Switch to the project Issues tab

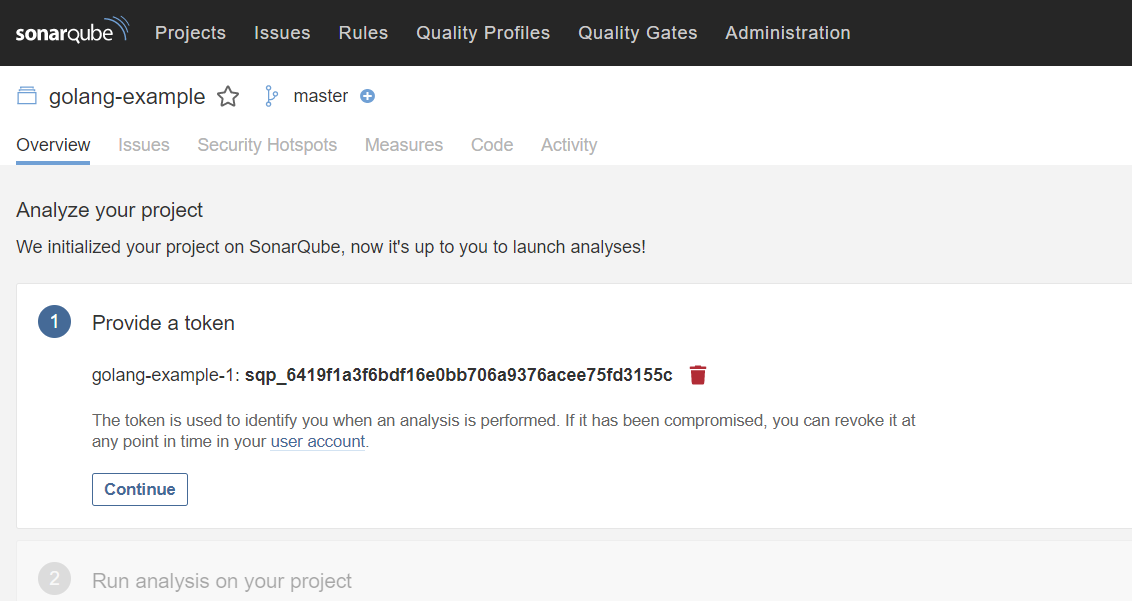click(x=144, y=145)
